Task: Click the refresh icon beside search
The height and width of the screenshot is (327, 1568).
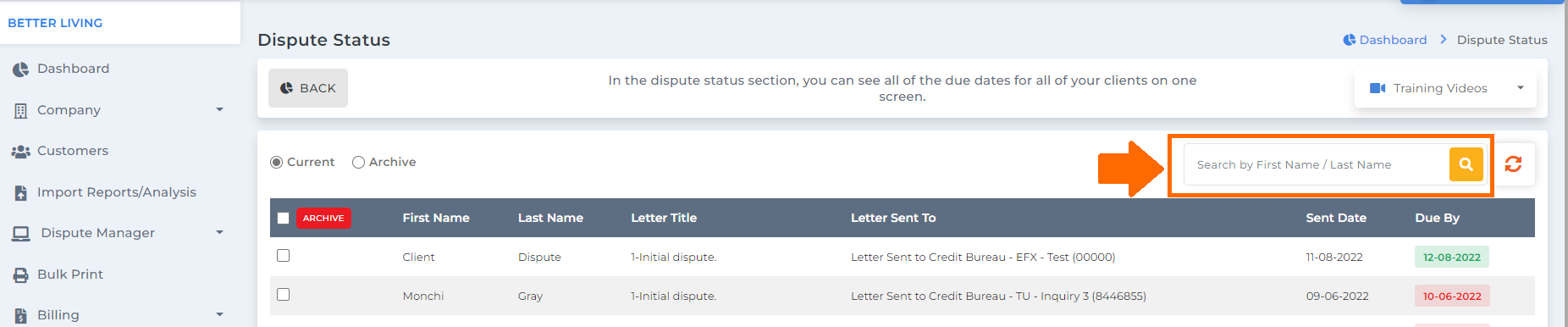Action: pos(1513,164)
